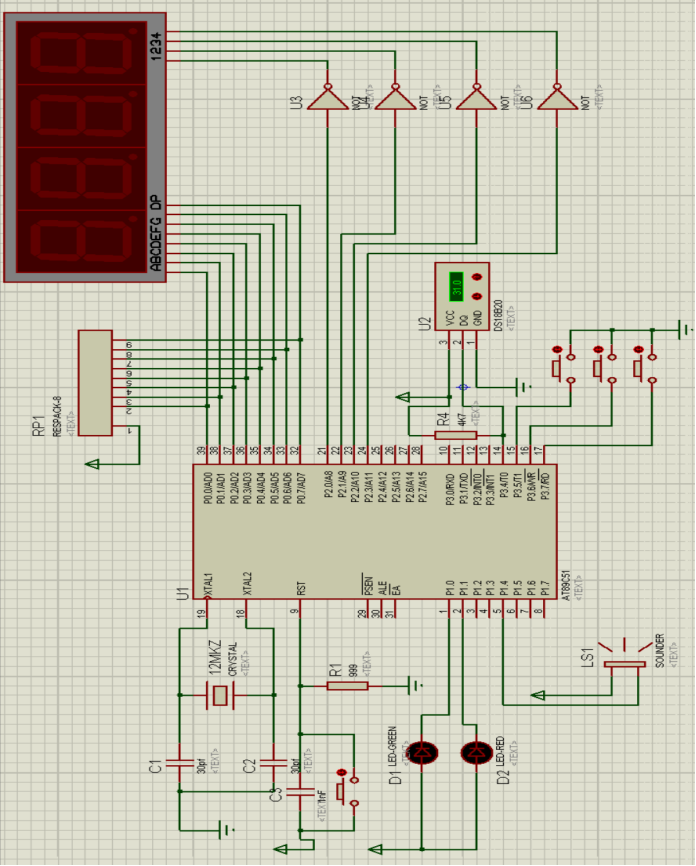Select the LS1 sounder symbol
The height and width of the screenshot is (866, 696).
coord(625,656)
